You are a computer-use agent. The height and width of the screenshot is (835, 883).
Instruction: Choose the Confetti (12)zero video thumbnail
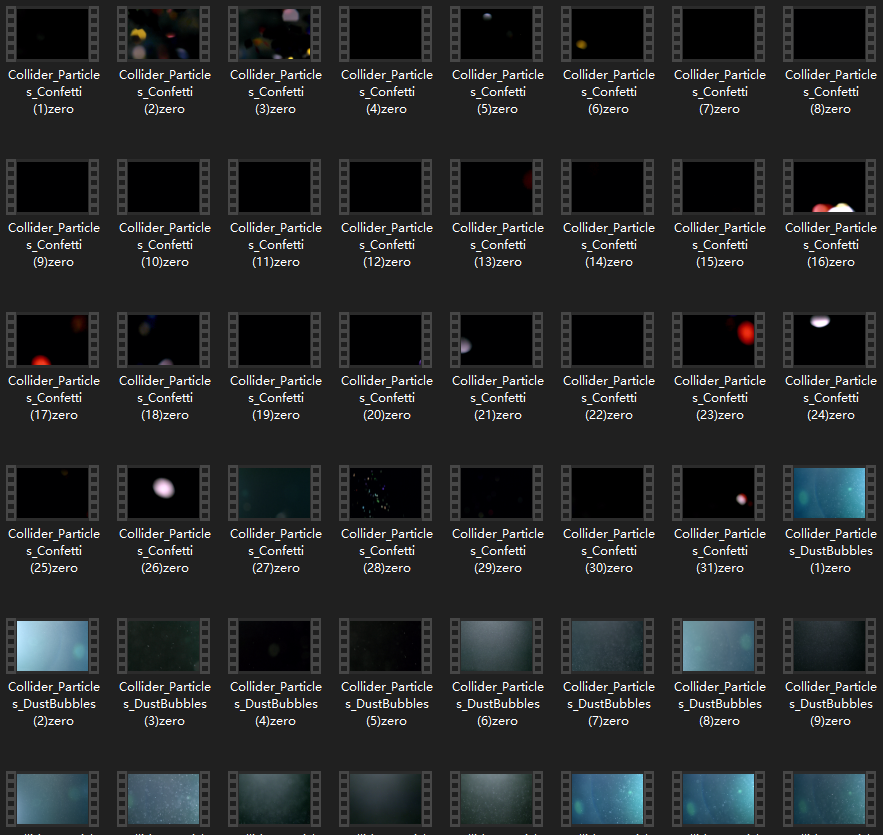[x=386, y=187]
